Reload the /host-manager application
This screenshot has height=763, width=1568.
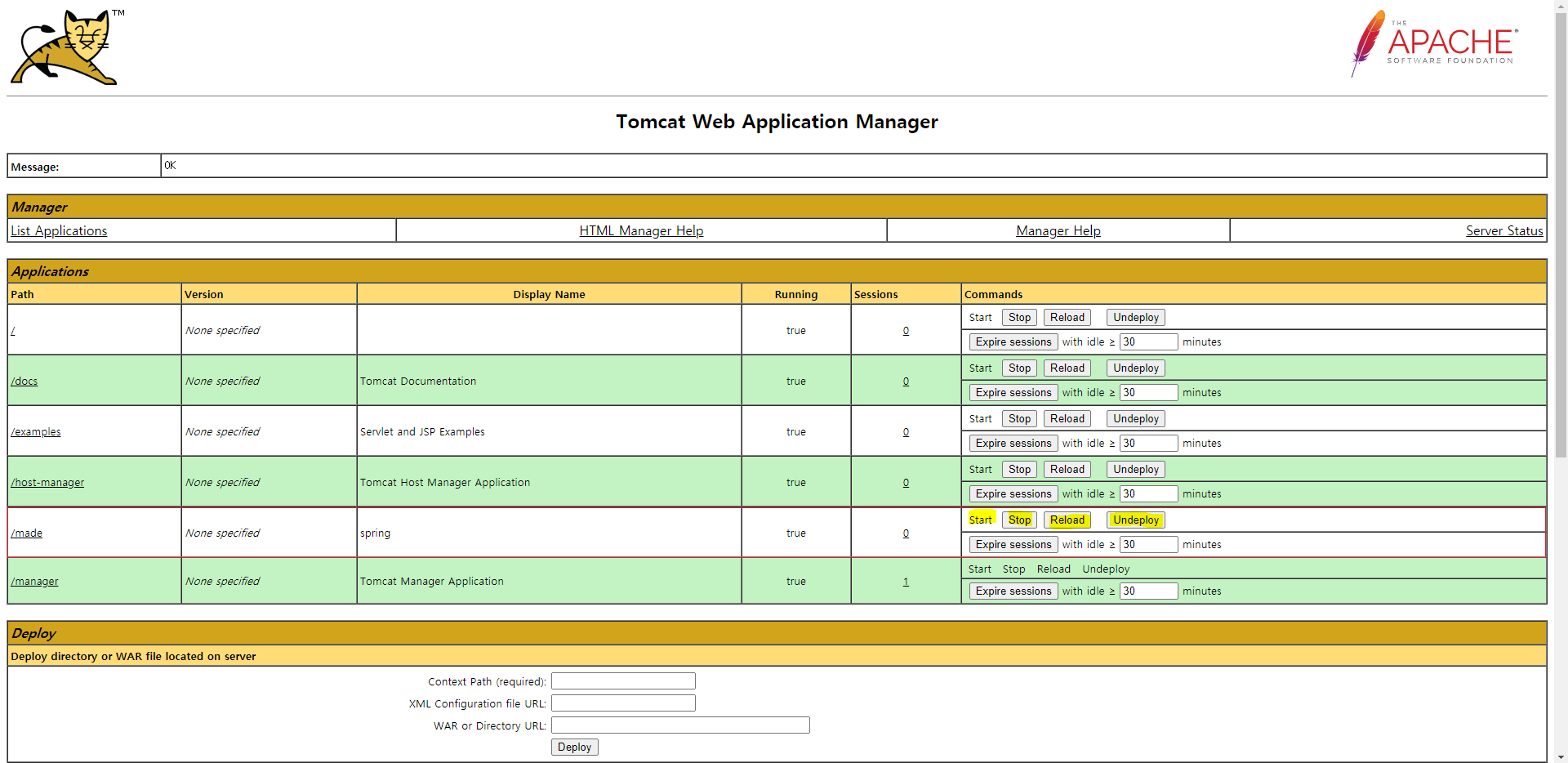click(1067, 470)
